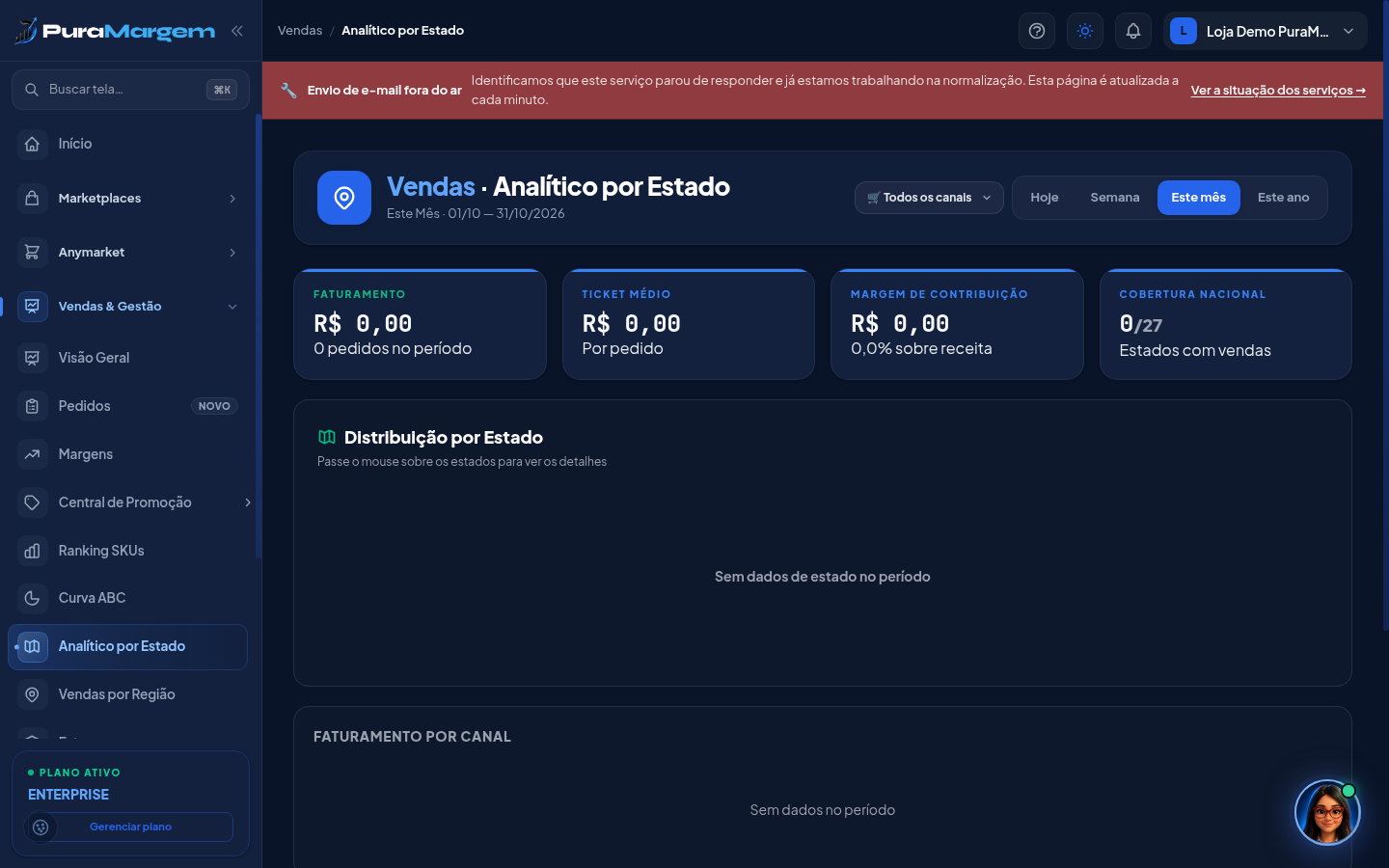Expand the Anymarket submenu chevron
Screen dimensions: 1389x868
(232, 253)
